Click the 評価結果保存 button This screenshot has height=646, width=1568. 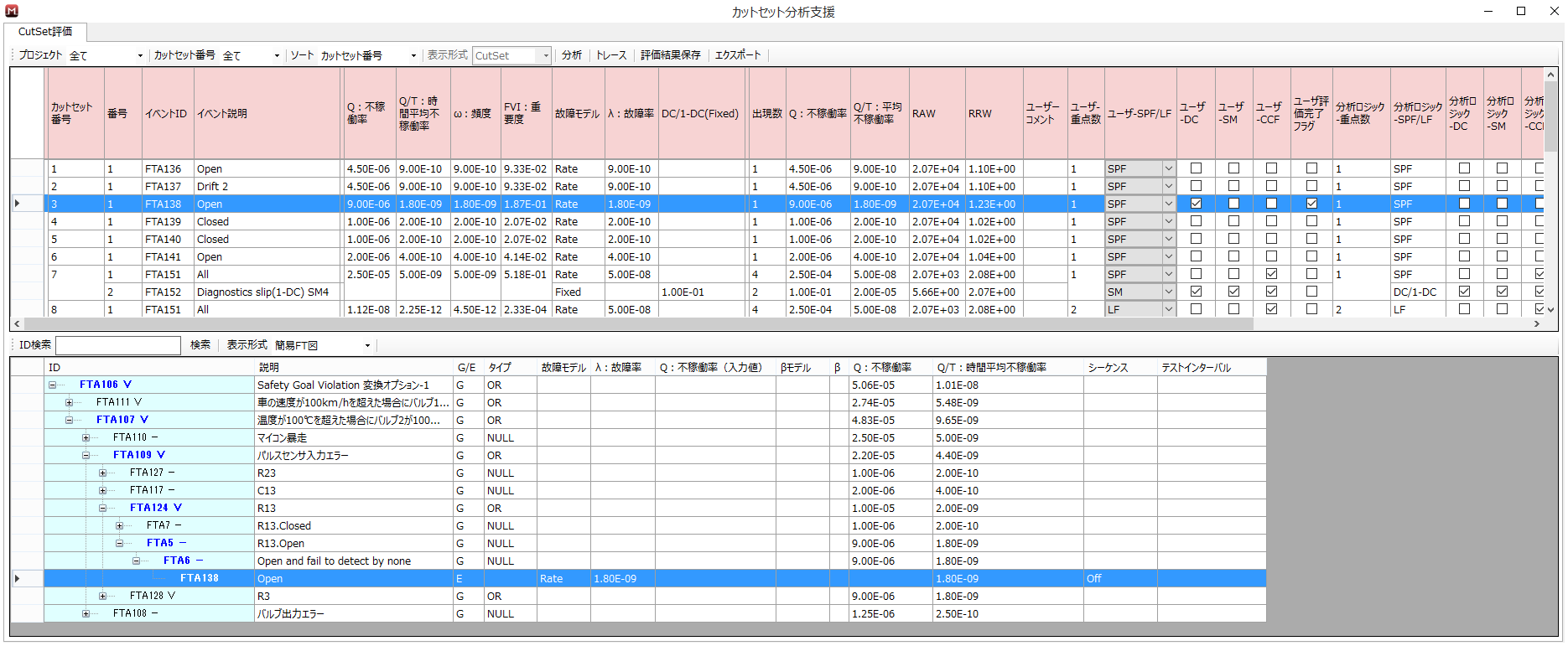tap(670, 55)
